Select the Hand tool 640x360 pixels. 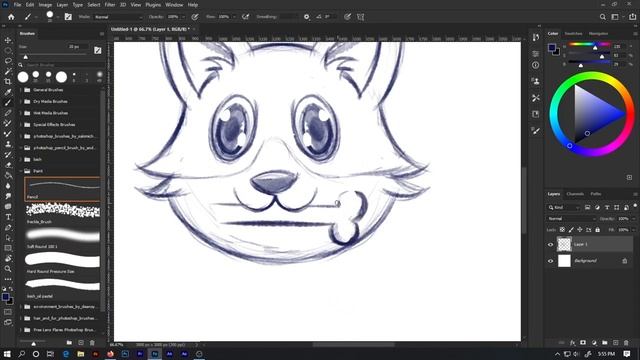coord(8,258)
